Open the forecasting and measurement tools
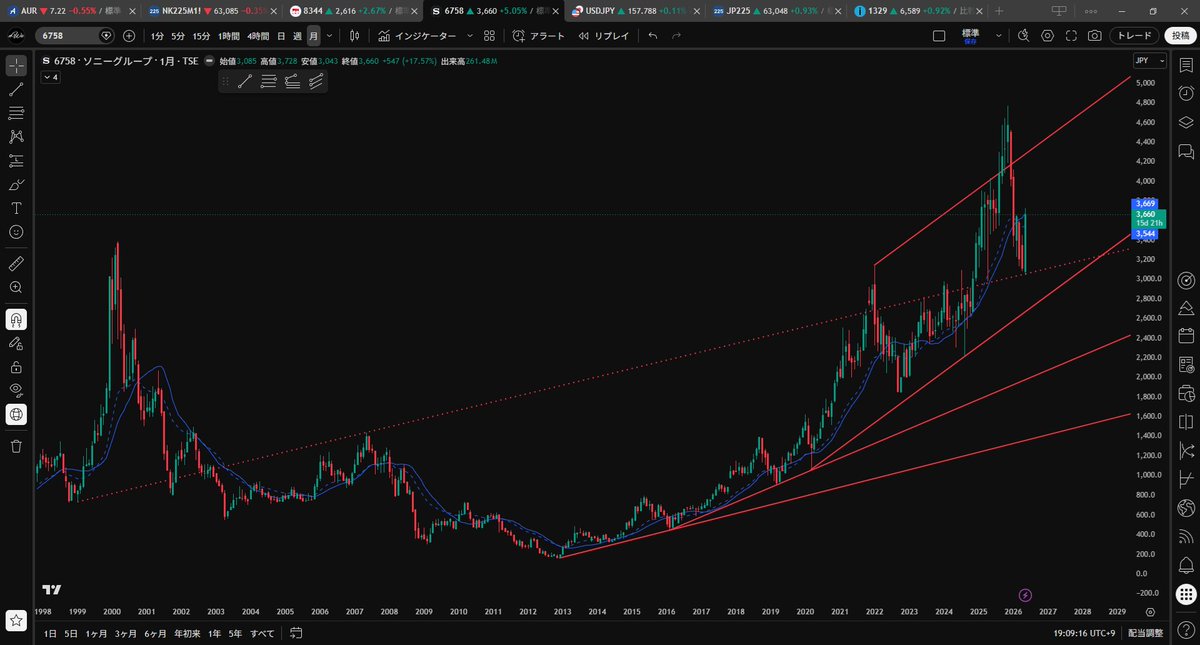This screenshot has height=645, width=1200. pyautogui.click(x=16, y=160)
